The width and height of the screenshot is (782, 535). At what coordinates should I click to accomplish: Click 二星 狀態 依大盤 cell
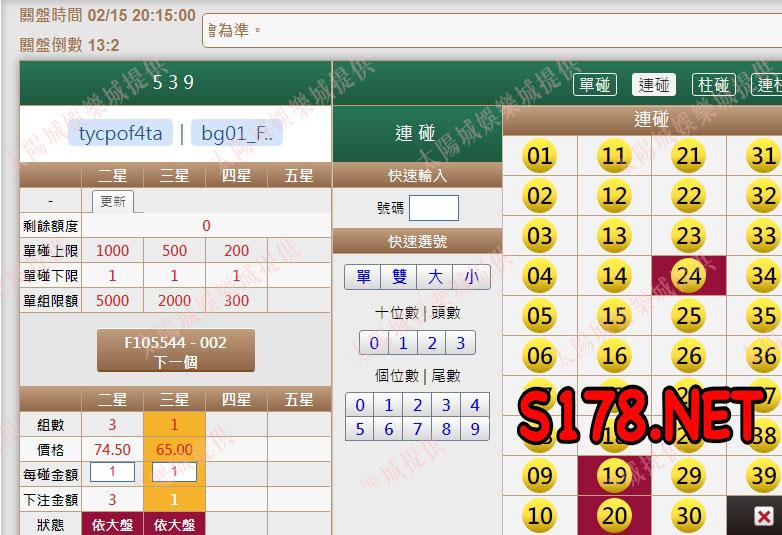pos(112,524)
